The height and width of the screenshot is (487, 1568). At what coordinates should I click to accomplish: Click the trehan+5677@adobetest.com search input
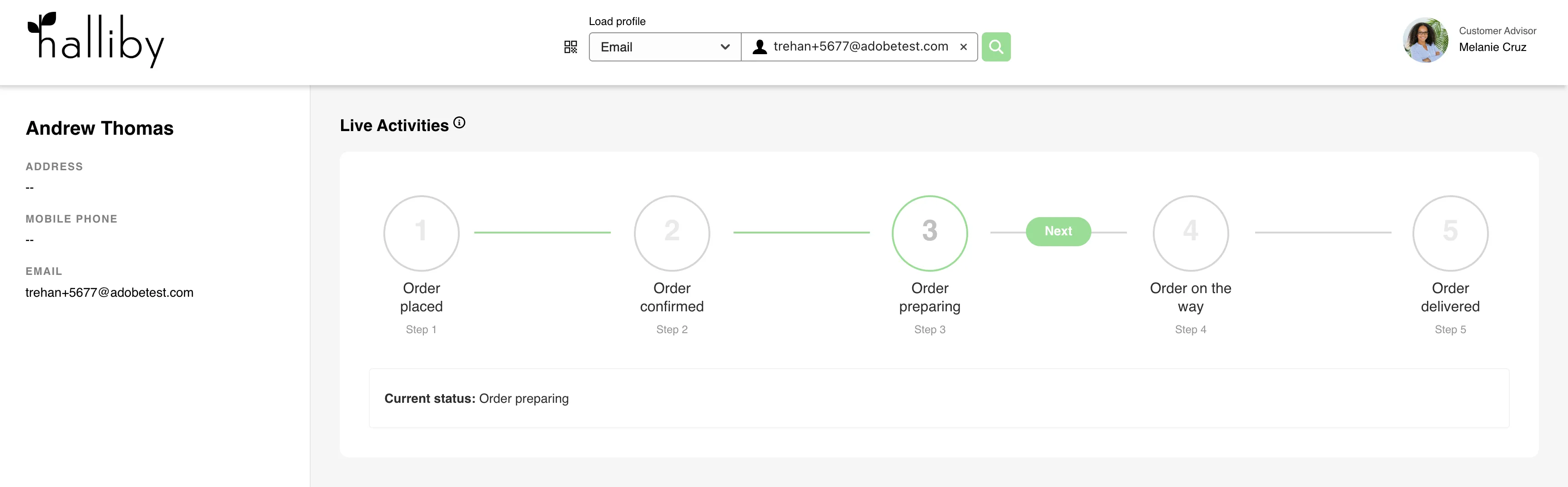[859, 47]
